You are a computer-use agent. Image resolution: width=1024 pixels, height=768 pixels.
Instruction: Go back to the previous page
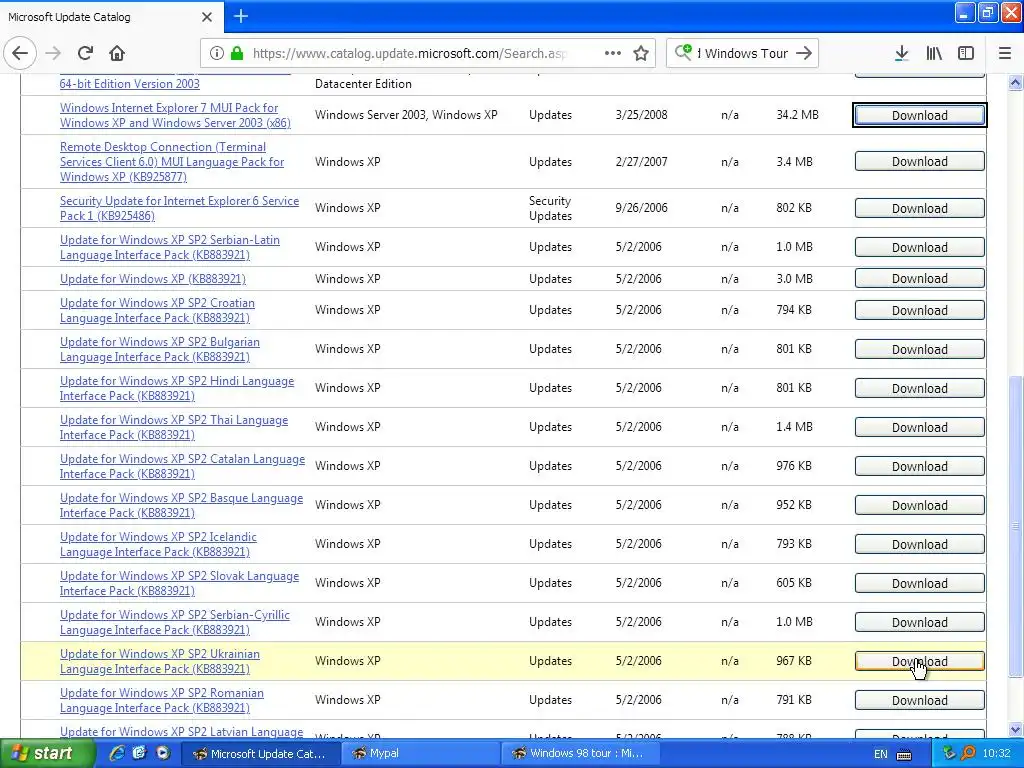pos(20,54)
